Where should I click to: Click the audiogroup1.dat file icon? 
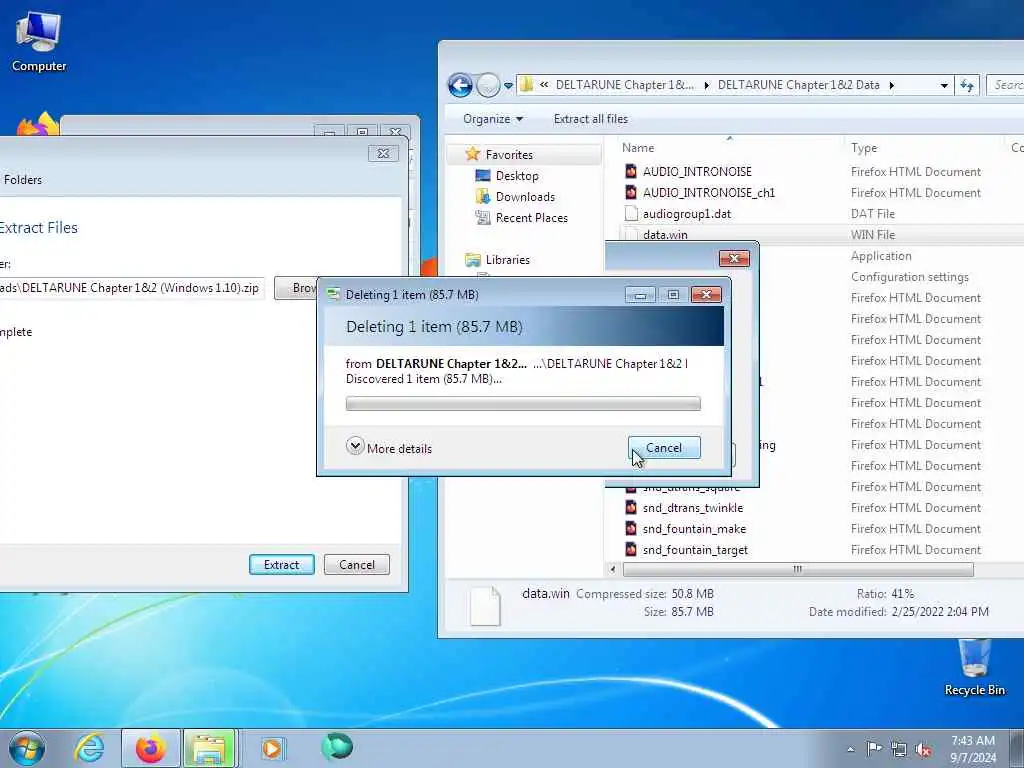pyautogui.click(x=631, y=214)
